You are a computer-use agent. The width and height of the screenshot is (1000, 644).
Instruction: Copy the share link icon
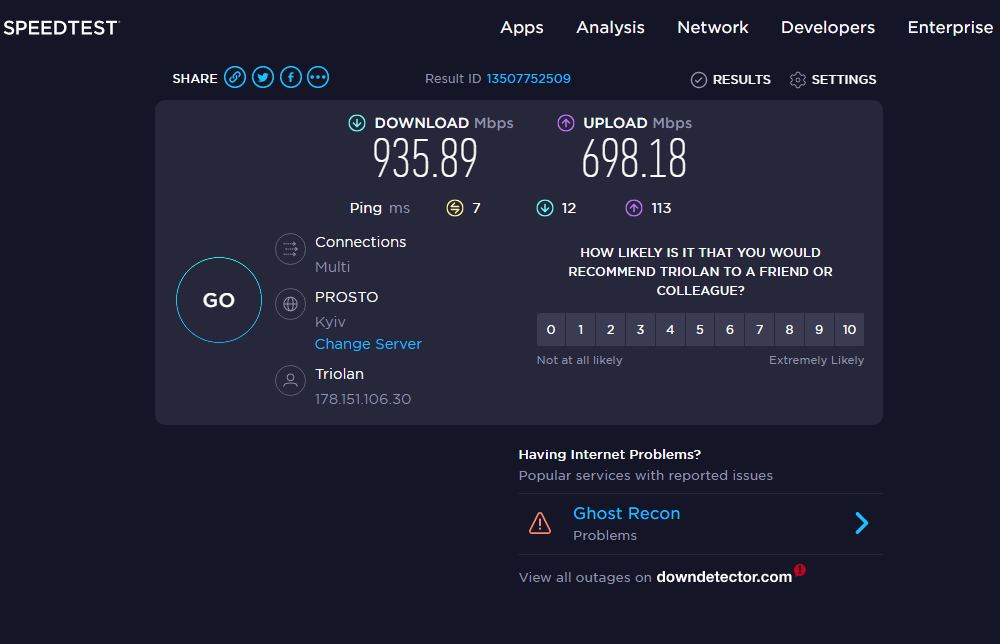click(x=235, y=78)
